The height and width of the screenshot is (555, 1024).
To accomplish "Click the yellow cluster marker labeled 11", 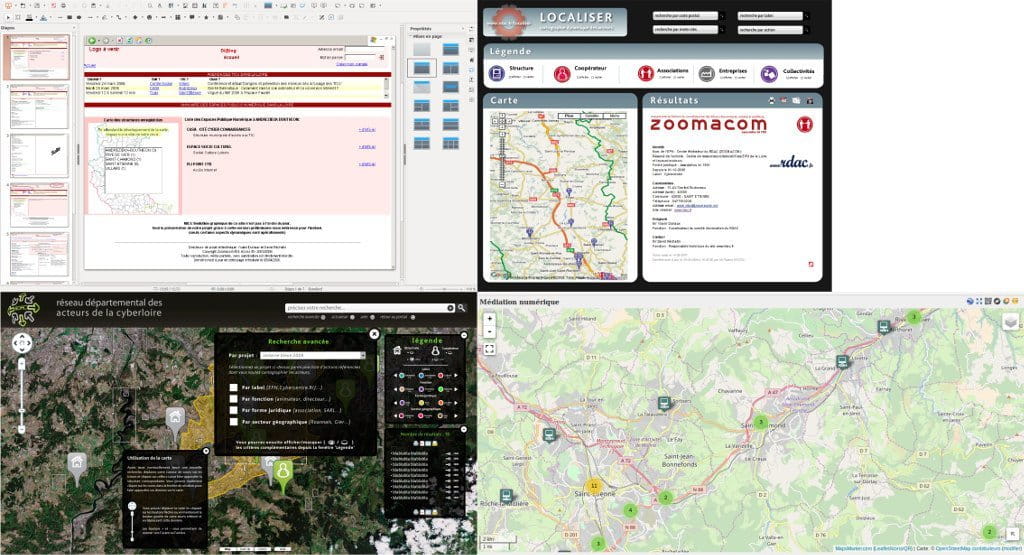I will (x=594, y=486).
